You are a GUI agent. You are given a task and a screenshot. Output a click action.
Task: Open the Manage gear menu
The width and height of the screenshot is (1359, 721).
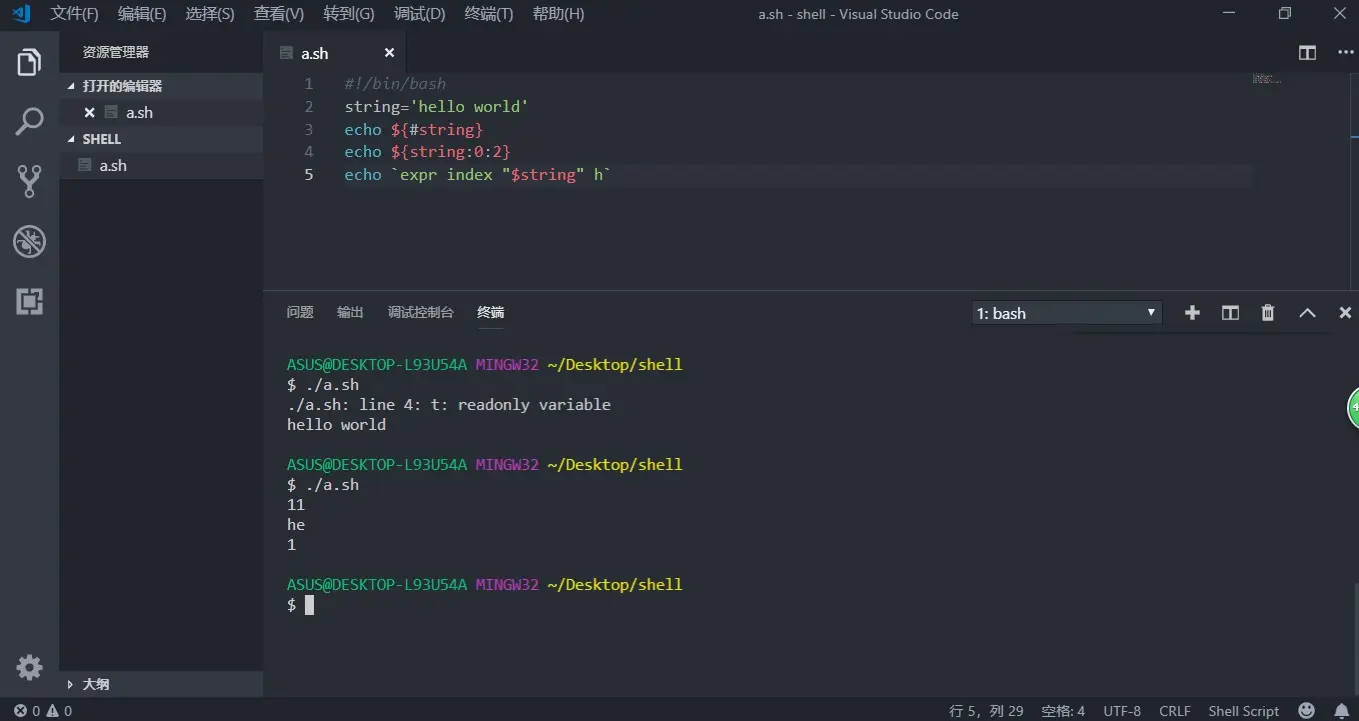click(x=29, y=667)
